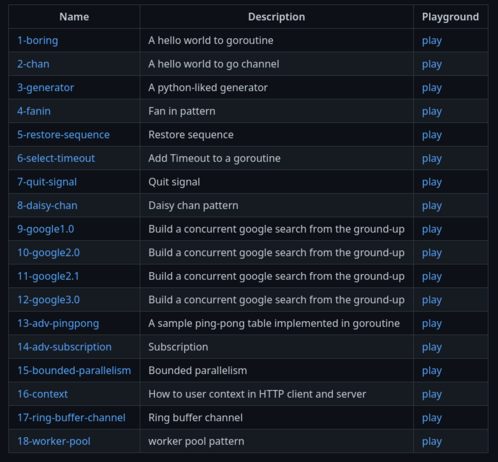This screenshot has height=462, width=498.
Task: Open the 1-boring example link
Action: (38, 41)
